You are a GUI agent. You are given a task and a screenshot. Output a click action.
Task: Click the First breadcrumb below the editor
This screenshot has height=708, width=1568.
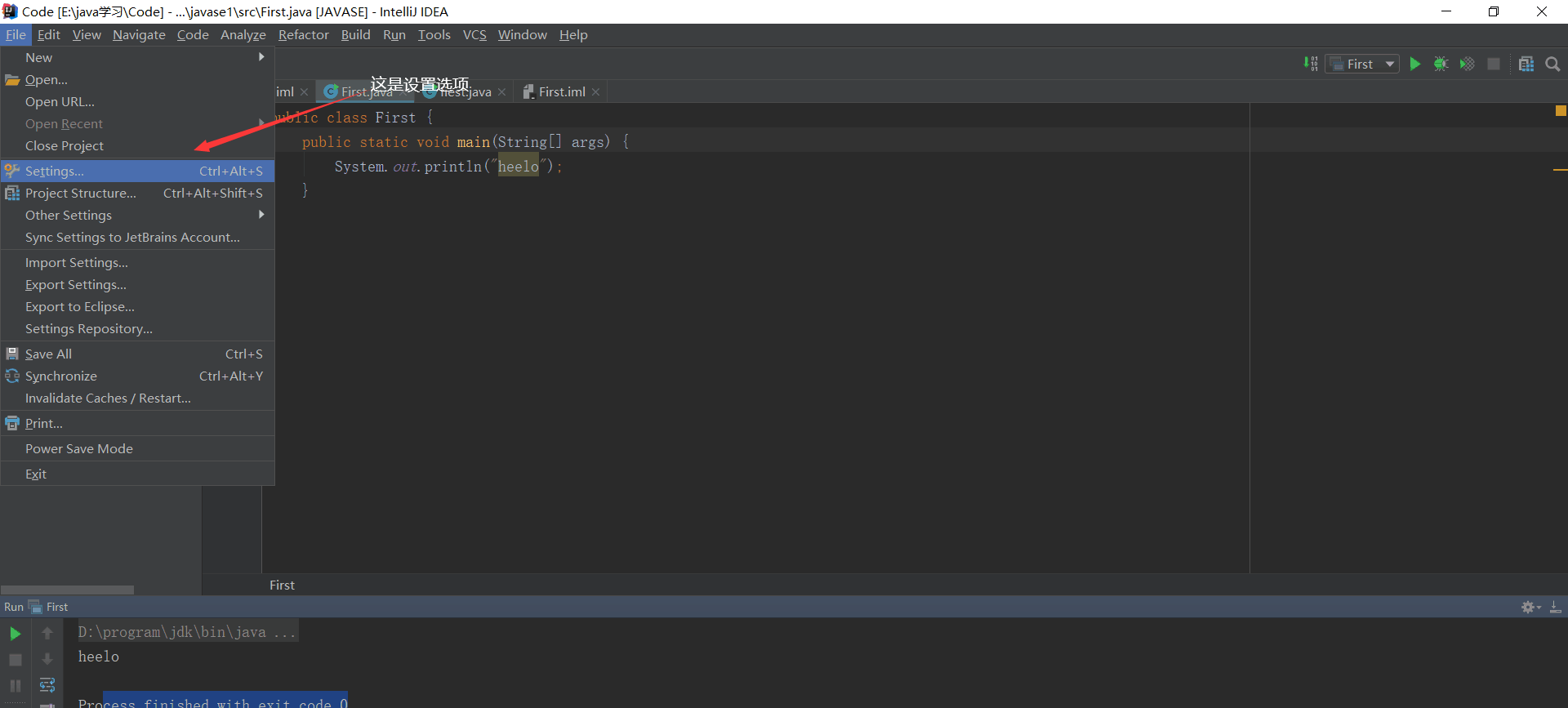click(282, 585)
